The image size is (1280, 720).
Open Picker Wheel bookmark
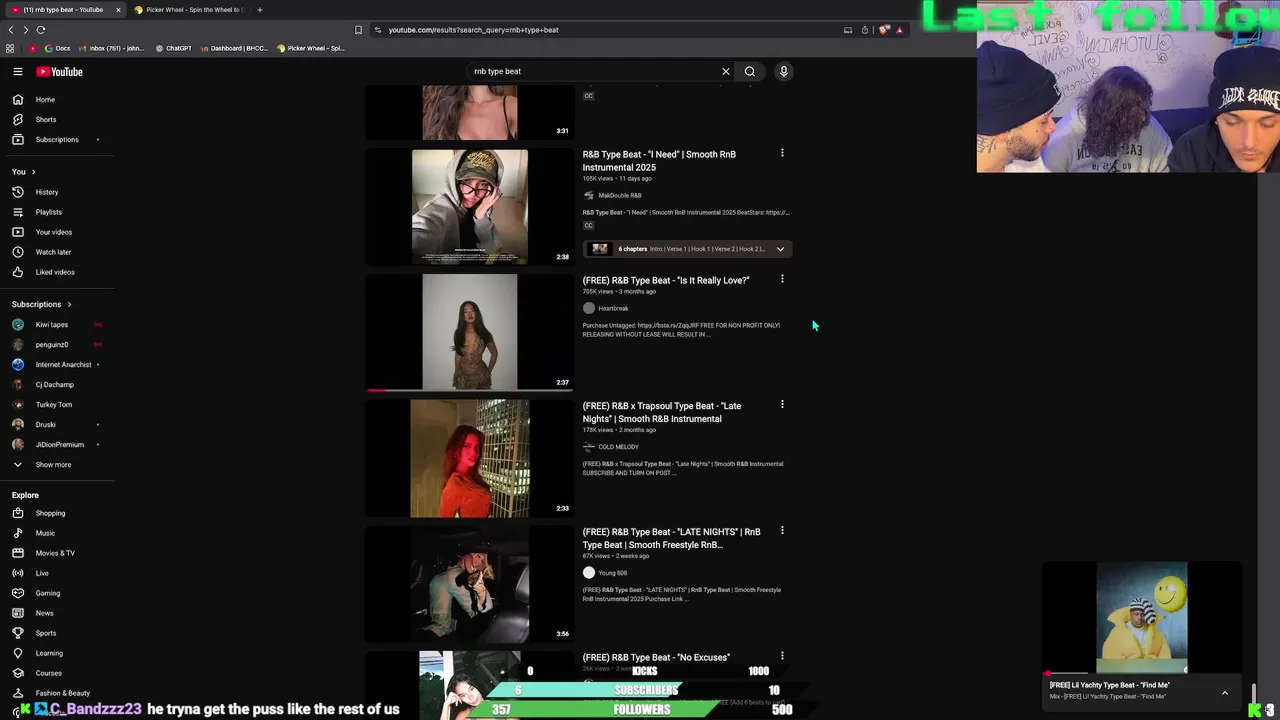tap(311, 48)
